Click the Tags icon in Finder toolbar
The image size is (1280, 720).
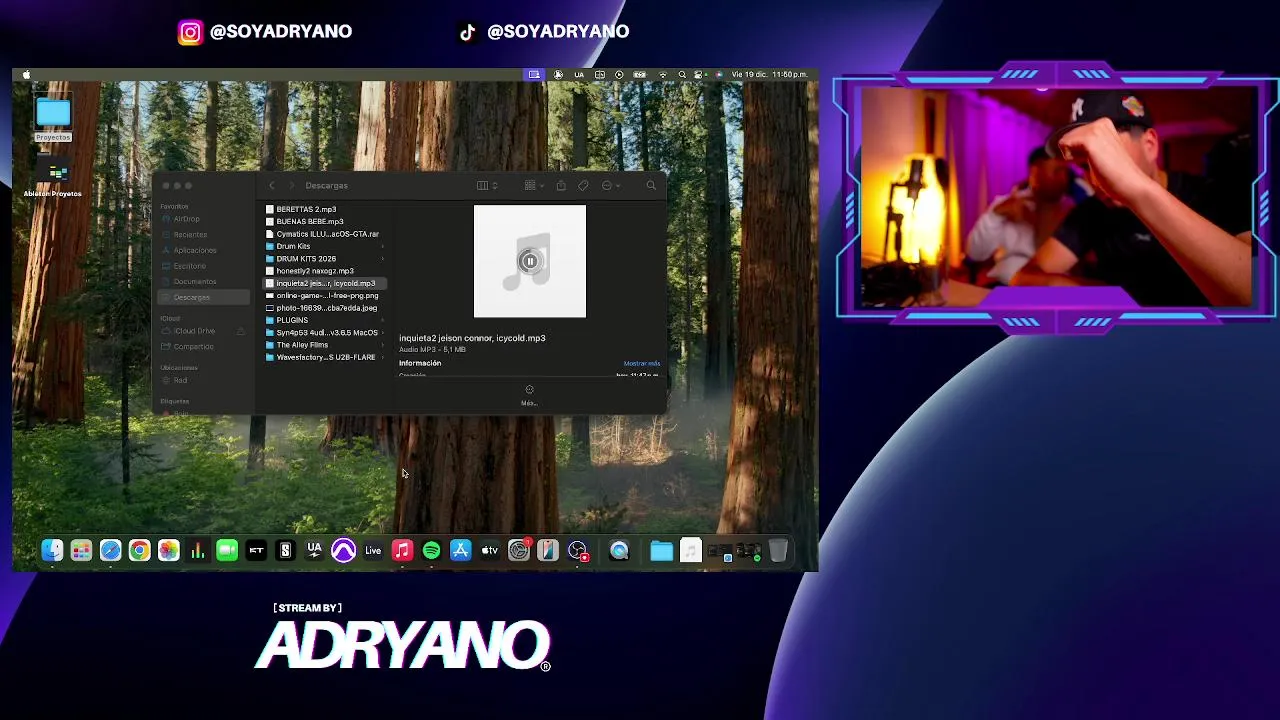click(x=583, y=185)
